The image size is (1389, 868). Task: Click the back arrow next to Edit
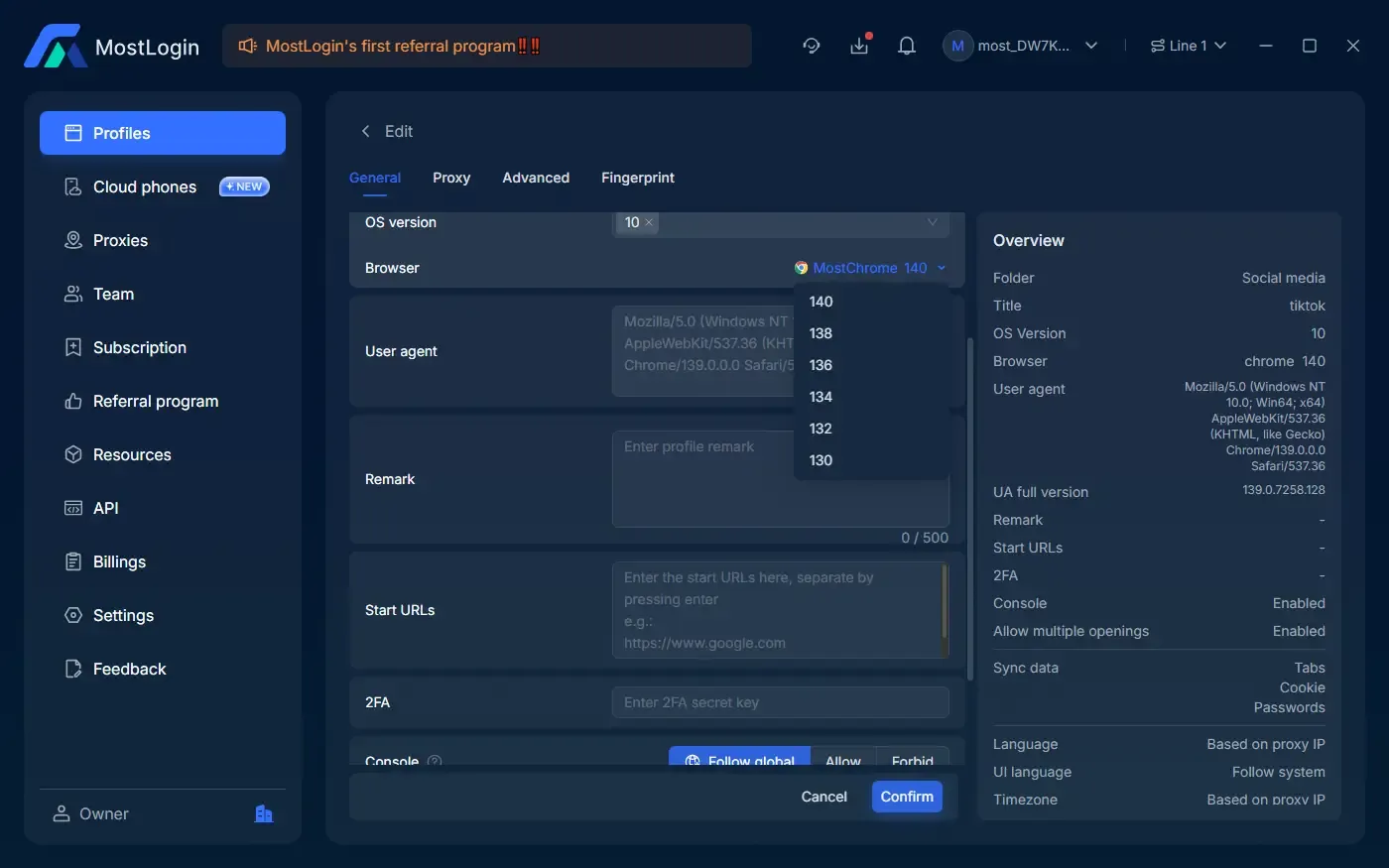[365, 131]
